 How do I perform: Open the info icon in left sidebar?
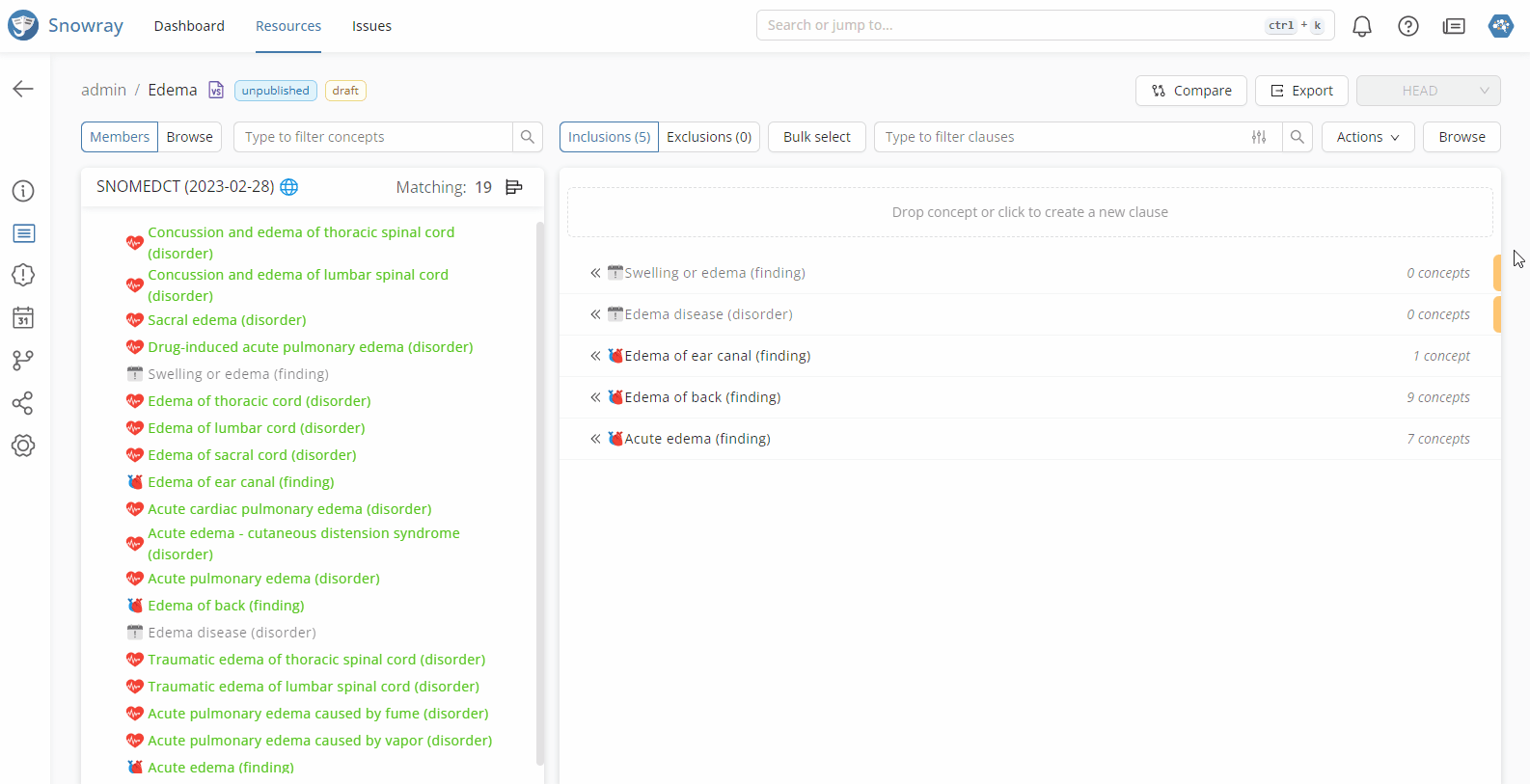pyautogui.click(x=23, y=191)
